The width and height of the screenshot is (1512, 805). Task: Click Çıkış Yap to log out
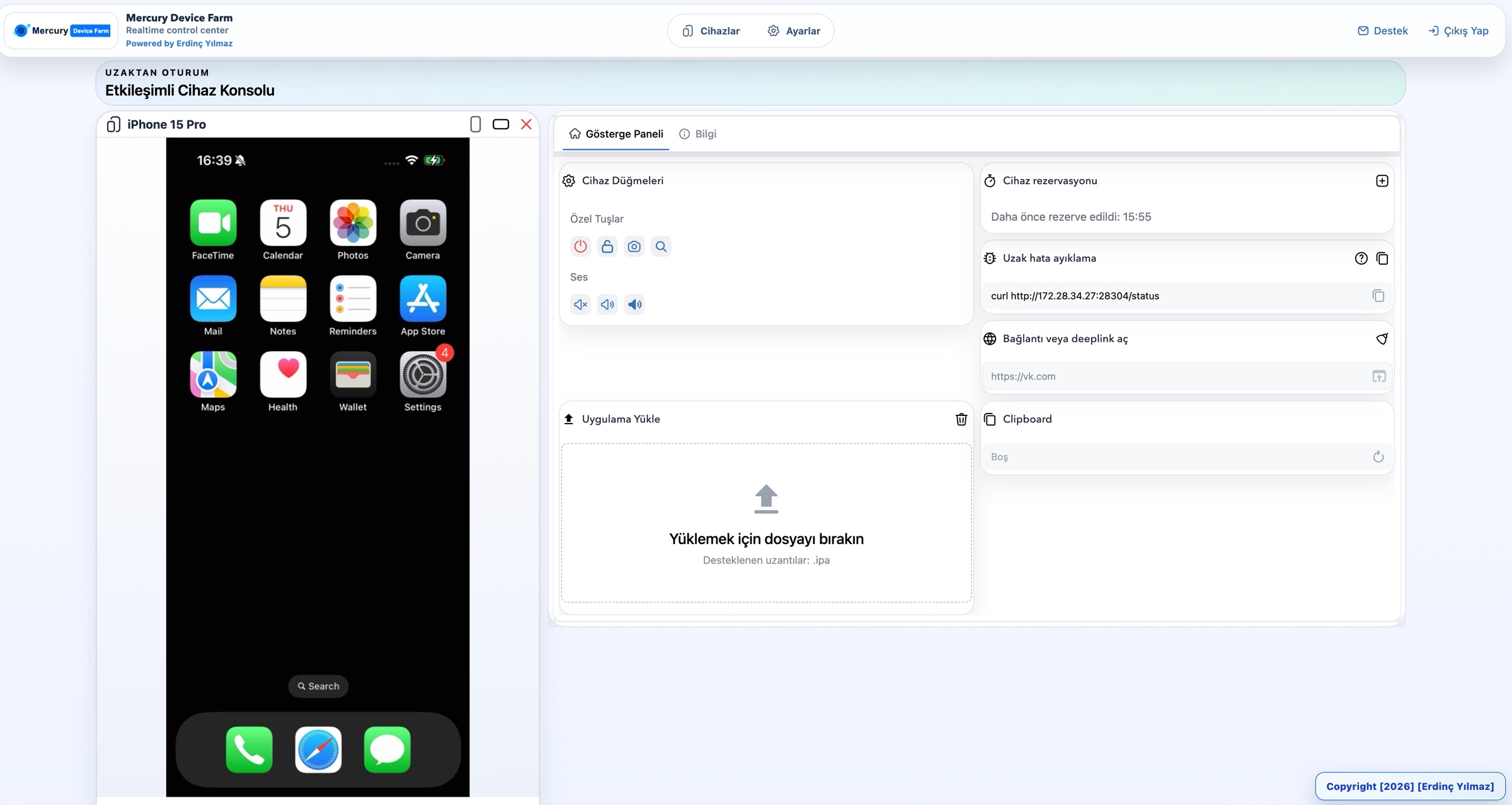[1458, 31]
